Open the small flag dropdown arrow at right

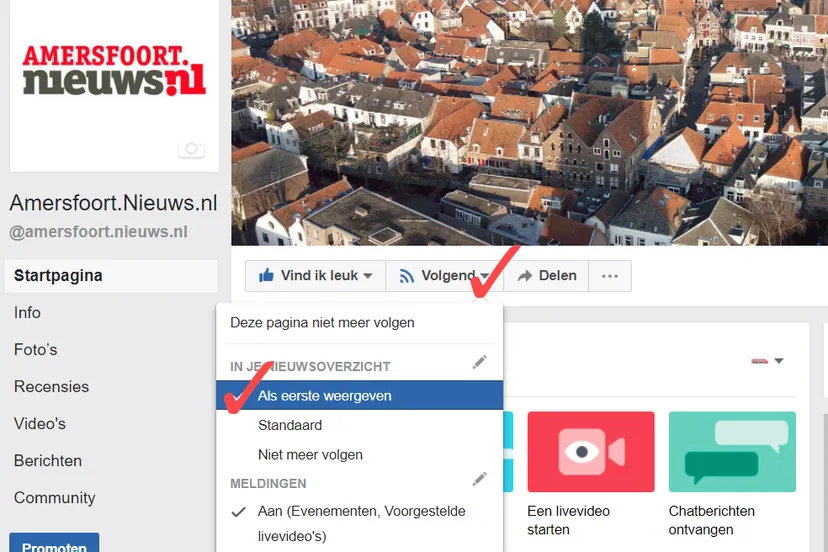pos(778,361)
